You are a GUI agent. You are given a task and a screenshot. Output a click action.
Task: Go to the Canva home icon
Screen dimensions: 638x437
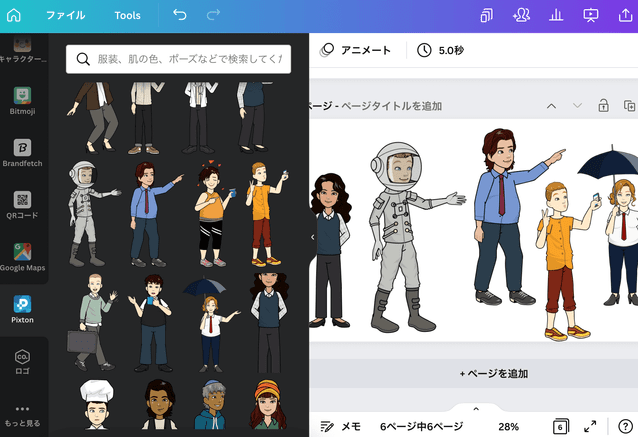click(x=14, y=15)
